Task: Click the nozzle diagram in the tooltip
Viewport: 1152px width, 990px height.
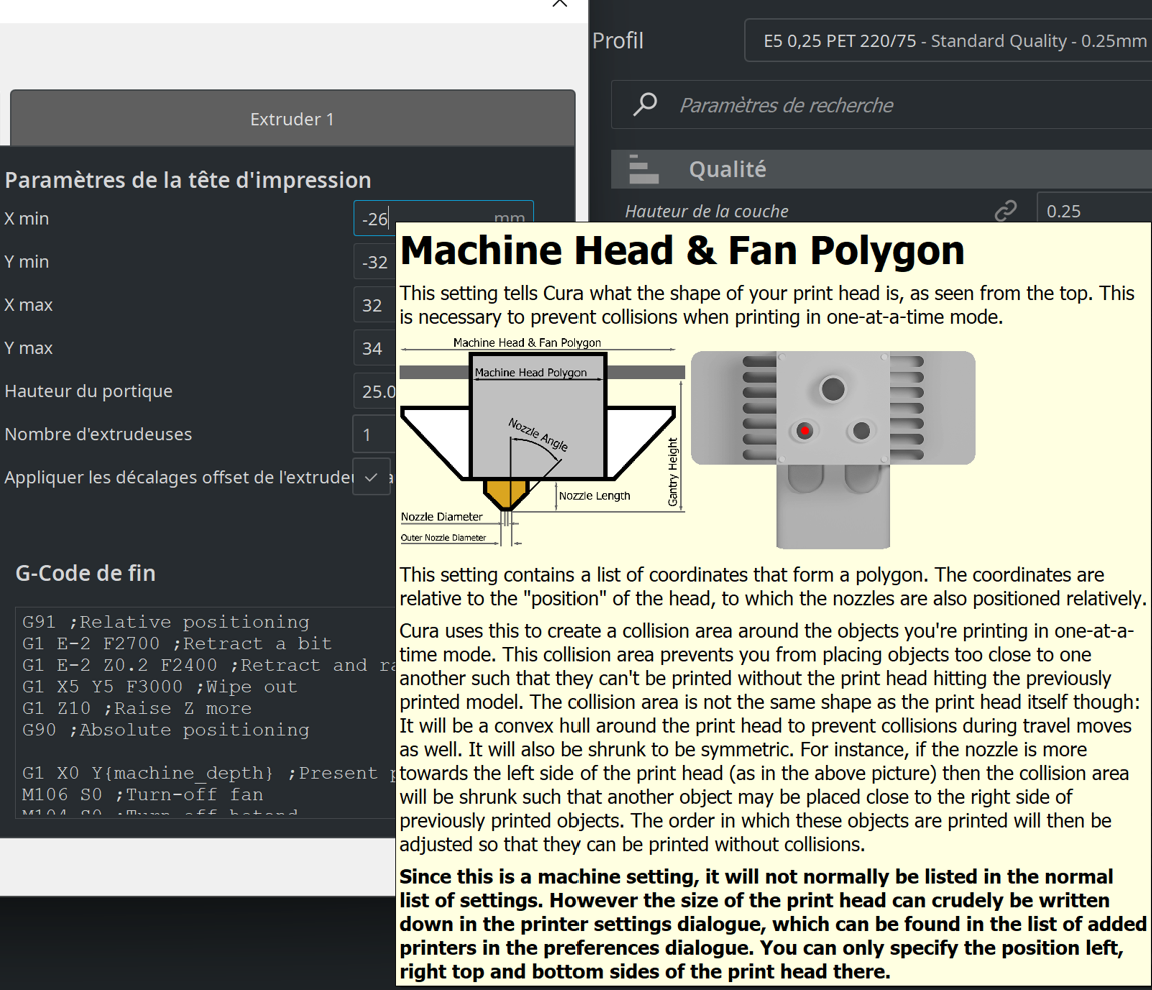Action: (x=542, y=442)
